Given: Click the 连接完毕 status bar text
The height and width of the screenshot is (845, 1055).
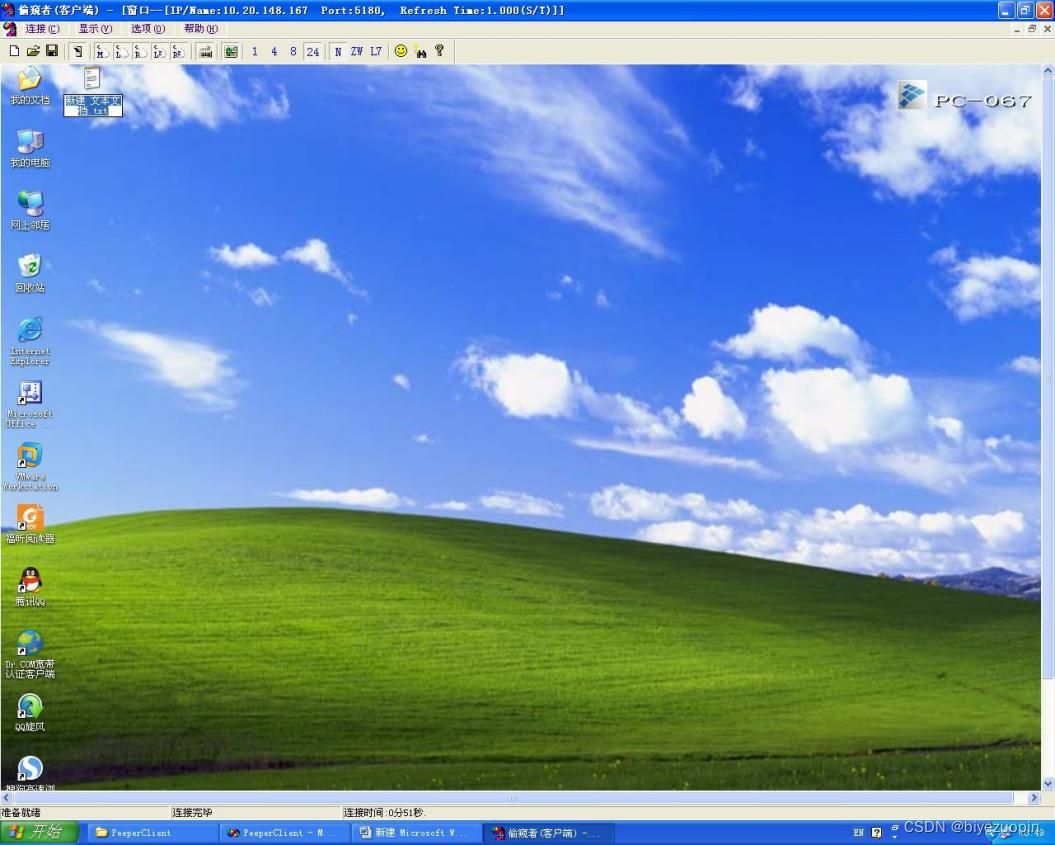Looking at the screenshot, I should (x=192, y=813).
